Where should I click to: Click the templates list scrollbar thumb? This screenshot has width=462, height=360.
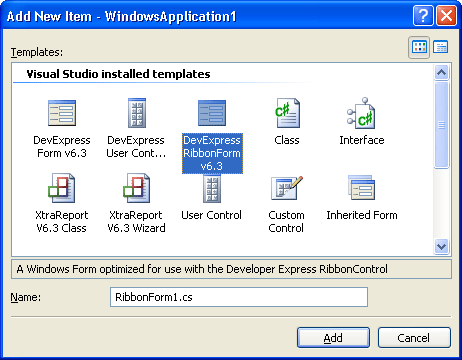(x=442, y=125)
